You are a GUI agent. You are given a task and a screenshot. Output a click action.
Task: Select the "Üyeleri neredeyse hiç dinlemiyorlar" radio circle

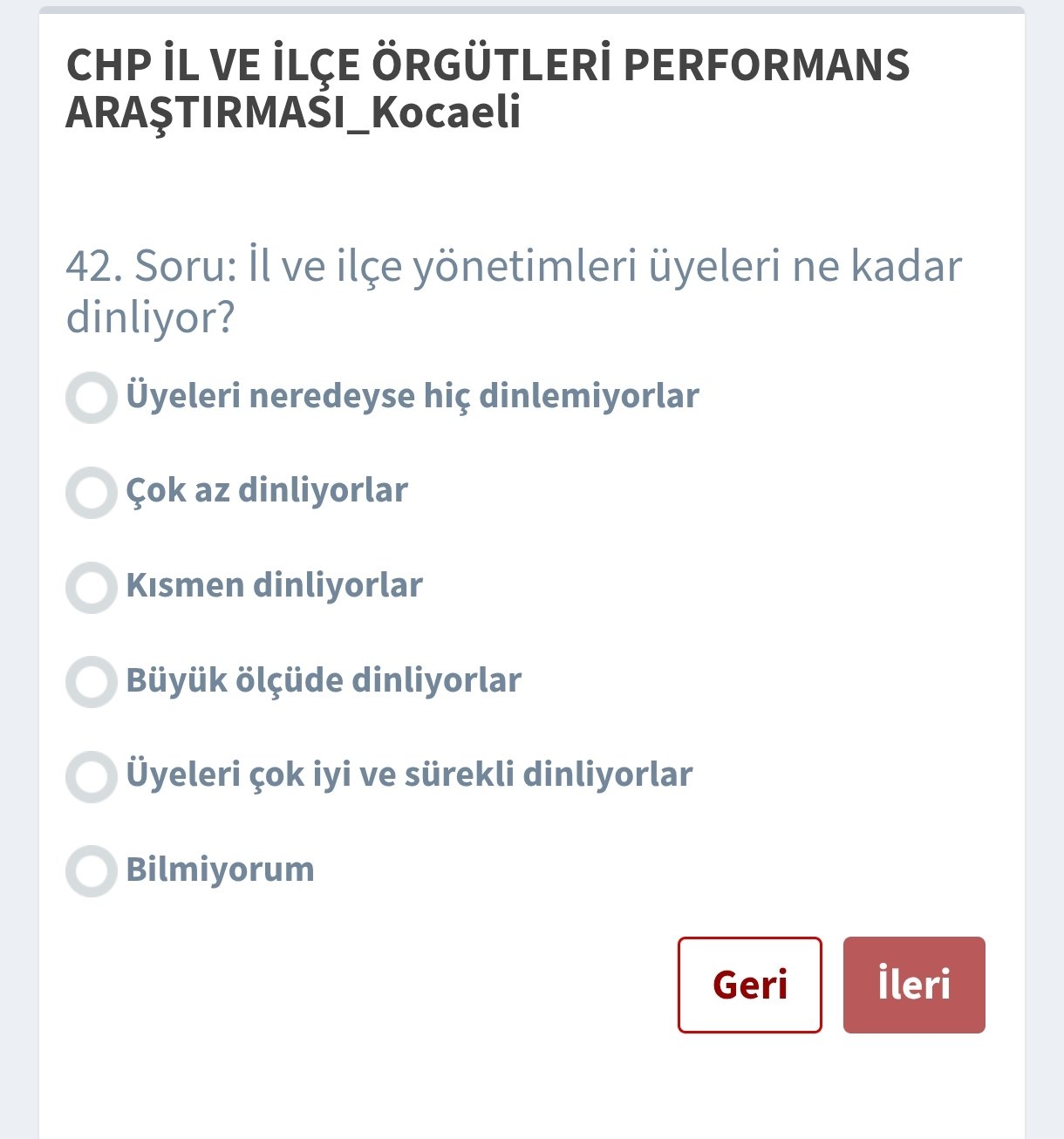92,398
